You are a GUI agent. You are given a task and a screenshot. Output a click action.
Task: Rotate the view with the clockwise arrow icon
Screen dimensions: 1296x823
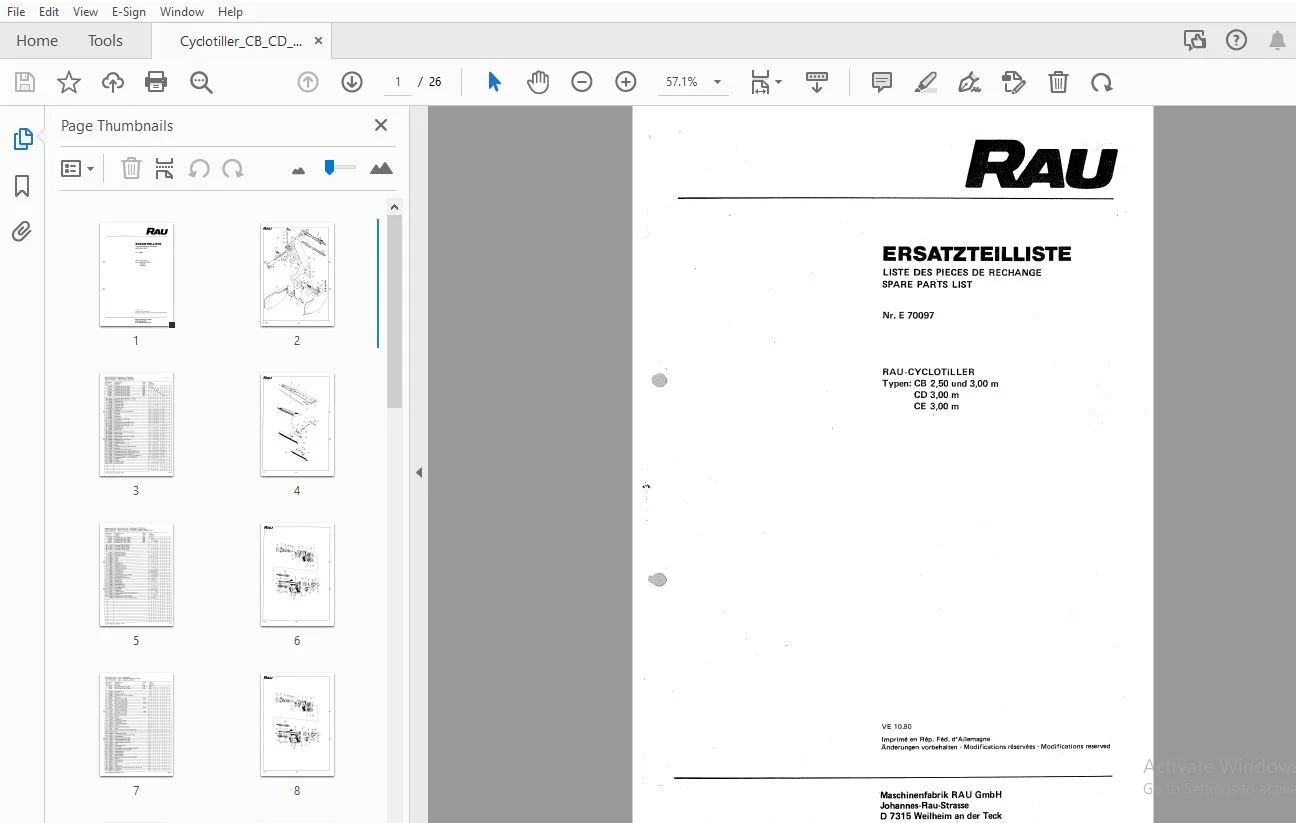(1102, 82)
